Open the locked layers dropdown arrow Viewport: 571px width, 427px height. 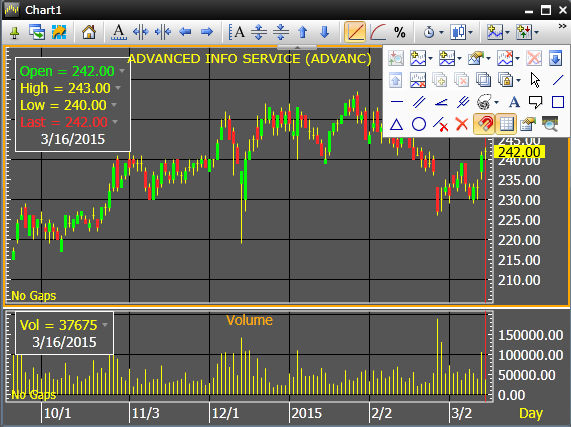click(x=518, y=80)
